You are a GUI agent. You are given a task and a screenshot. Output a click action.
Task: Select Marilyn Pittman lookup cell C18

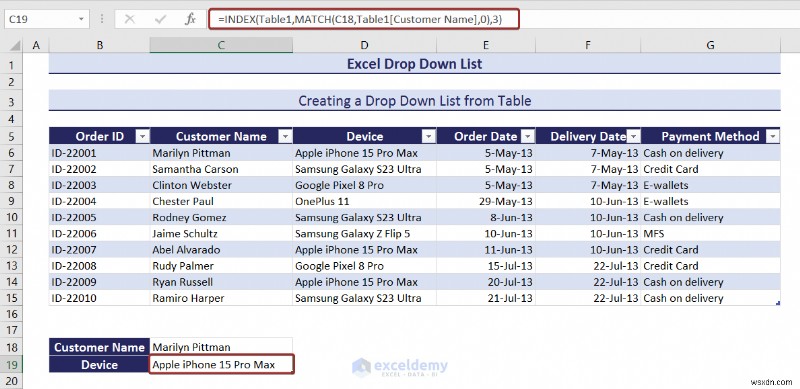(x=221, y=347)
